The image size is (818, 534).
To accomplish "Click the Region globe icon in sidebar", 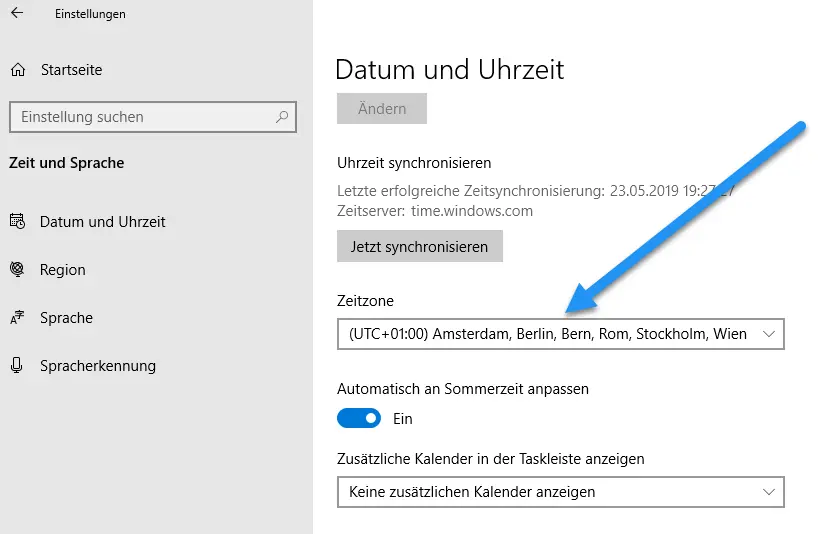I will pyautogui.click(x=17, y=270).
